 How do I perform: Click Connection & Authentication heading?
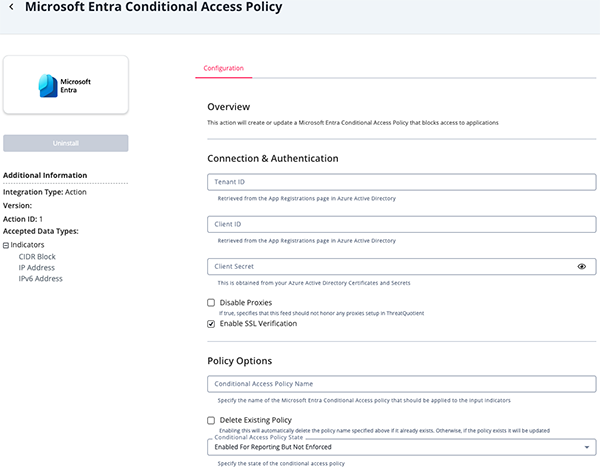tap(273, 158)
